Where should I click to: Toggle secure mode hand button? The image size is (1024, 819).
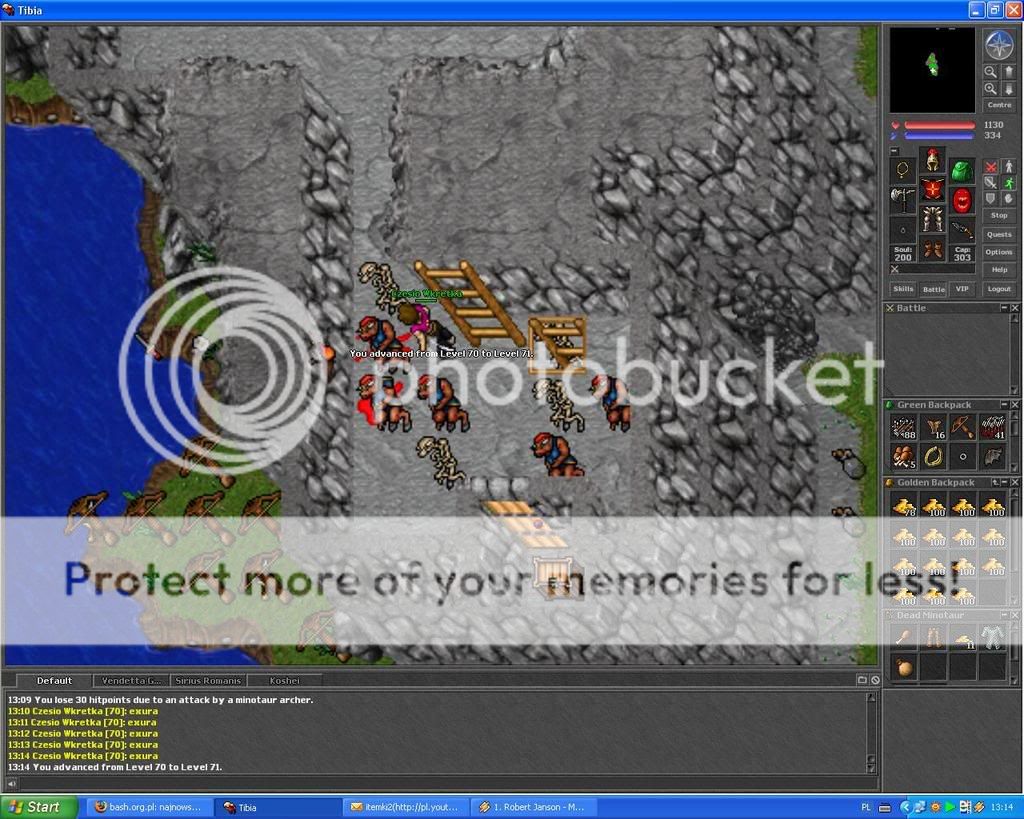[1008, 199]
